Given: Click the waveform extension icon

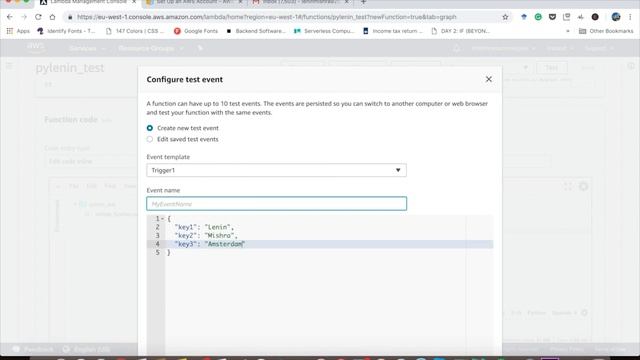Looking at the screenshot, I should tap(580, 17).
